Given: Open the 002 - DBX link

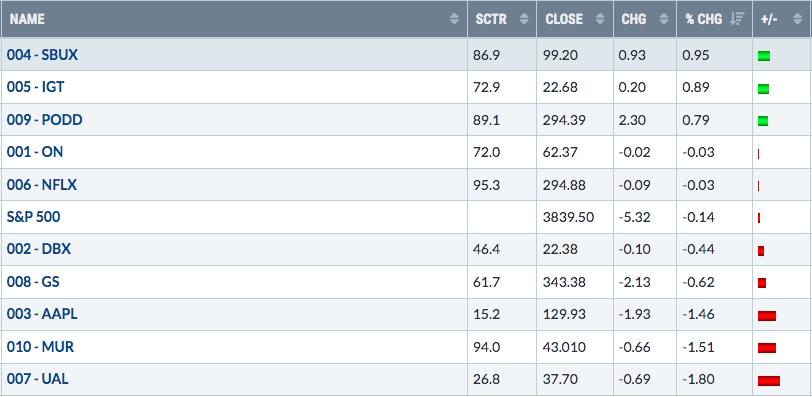Looking at the screenshot, I should click(x=39, y=249).
